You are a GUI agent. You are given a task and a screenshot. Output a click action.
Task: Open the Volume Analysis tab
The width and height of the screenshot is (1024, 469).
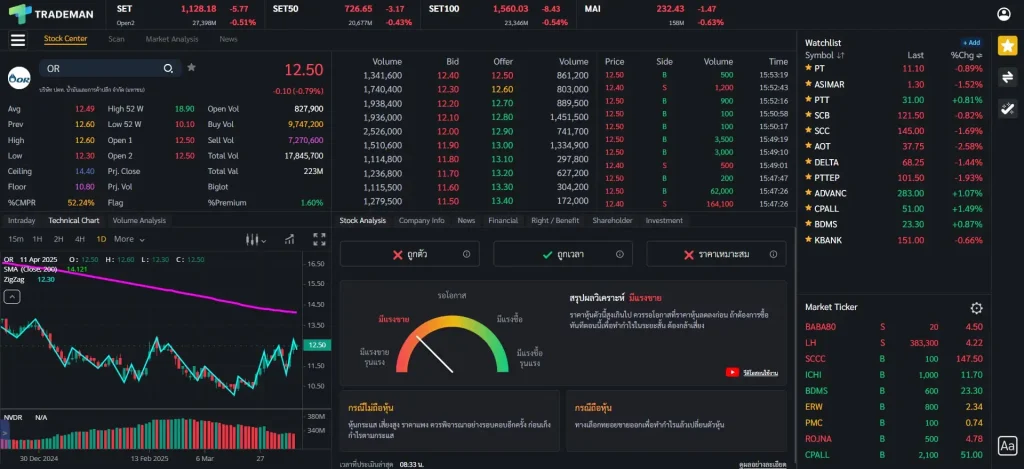(x=139, y=221)
